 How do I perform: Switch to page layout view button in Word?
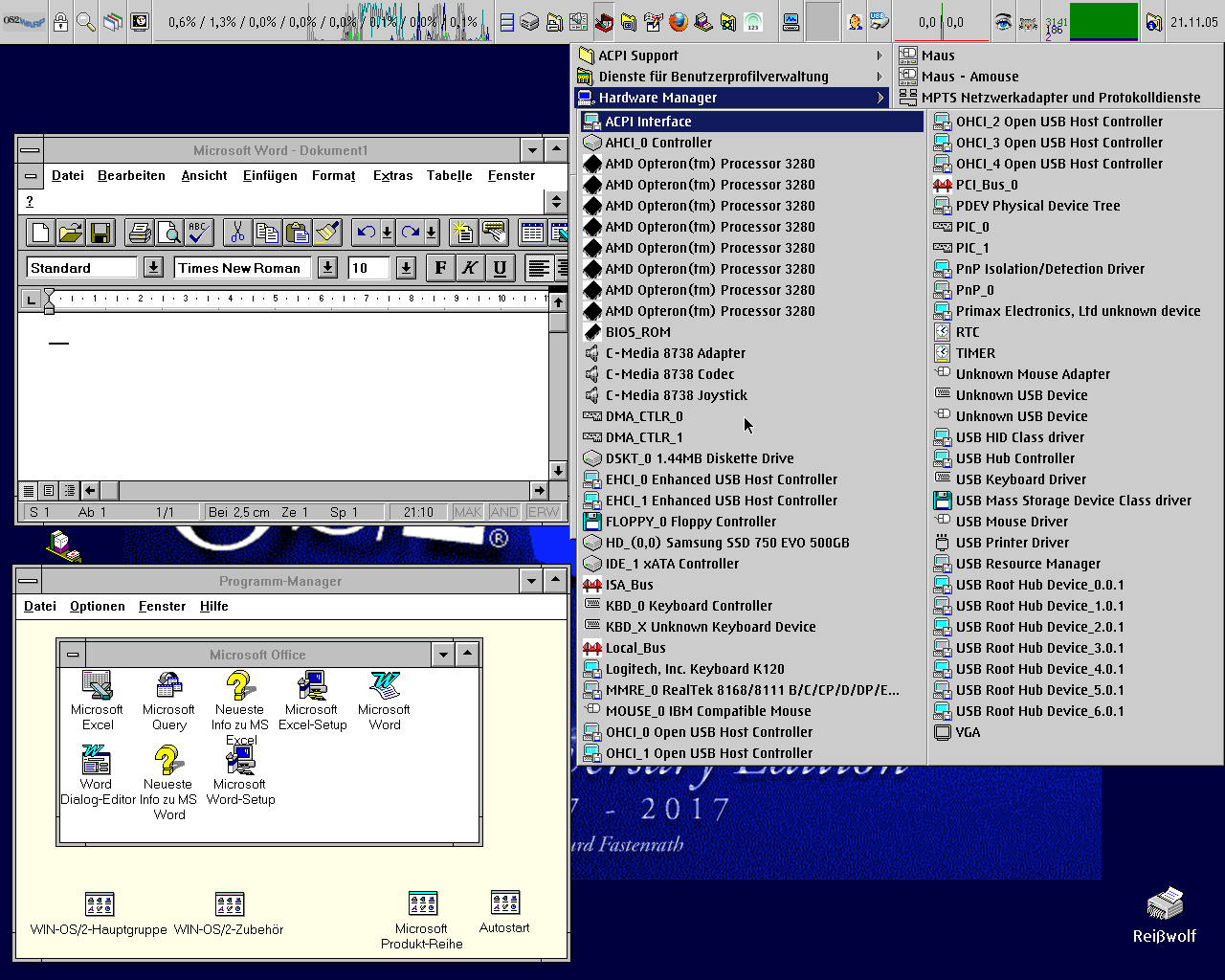(49, 490)
